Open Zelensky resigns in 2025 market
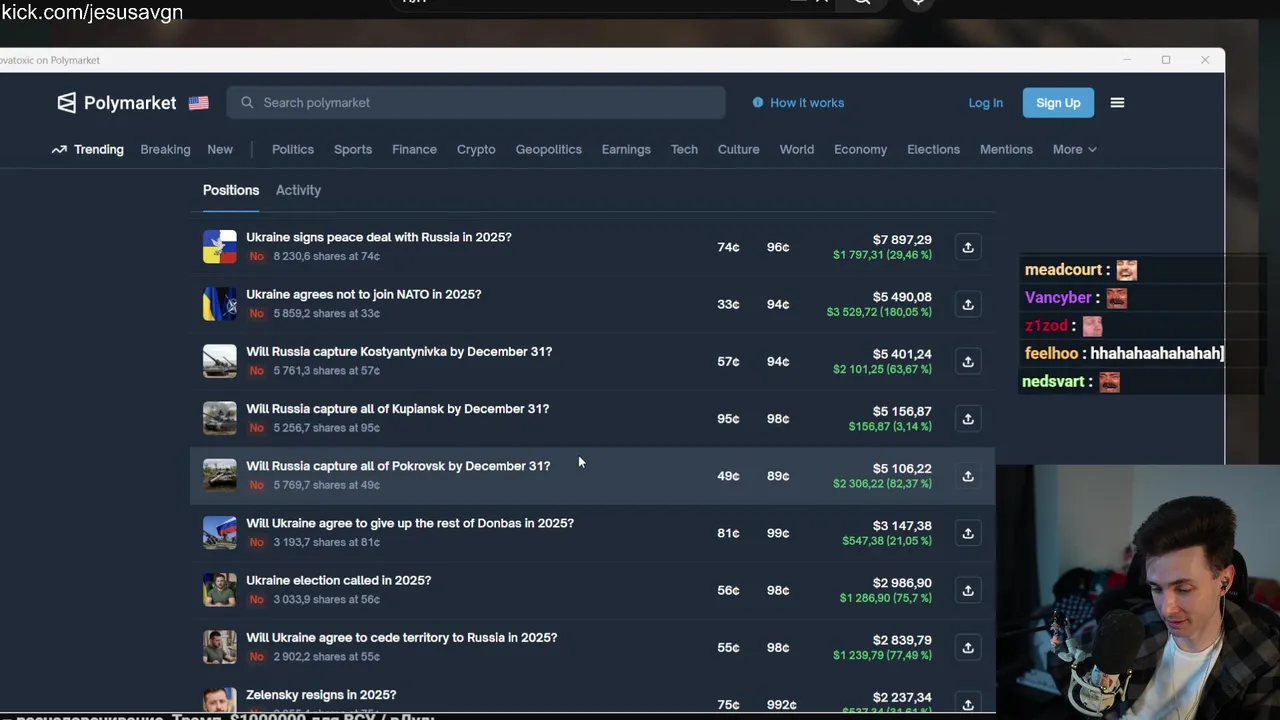This screenshot has width=1280, height=720. click(x=321, y=695)
